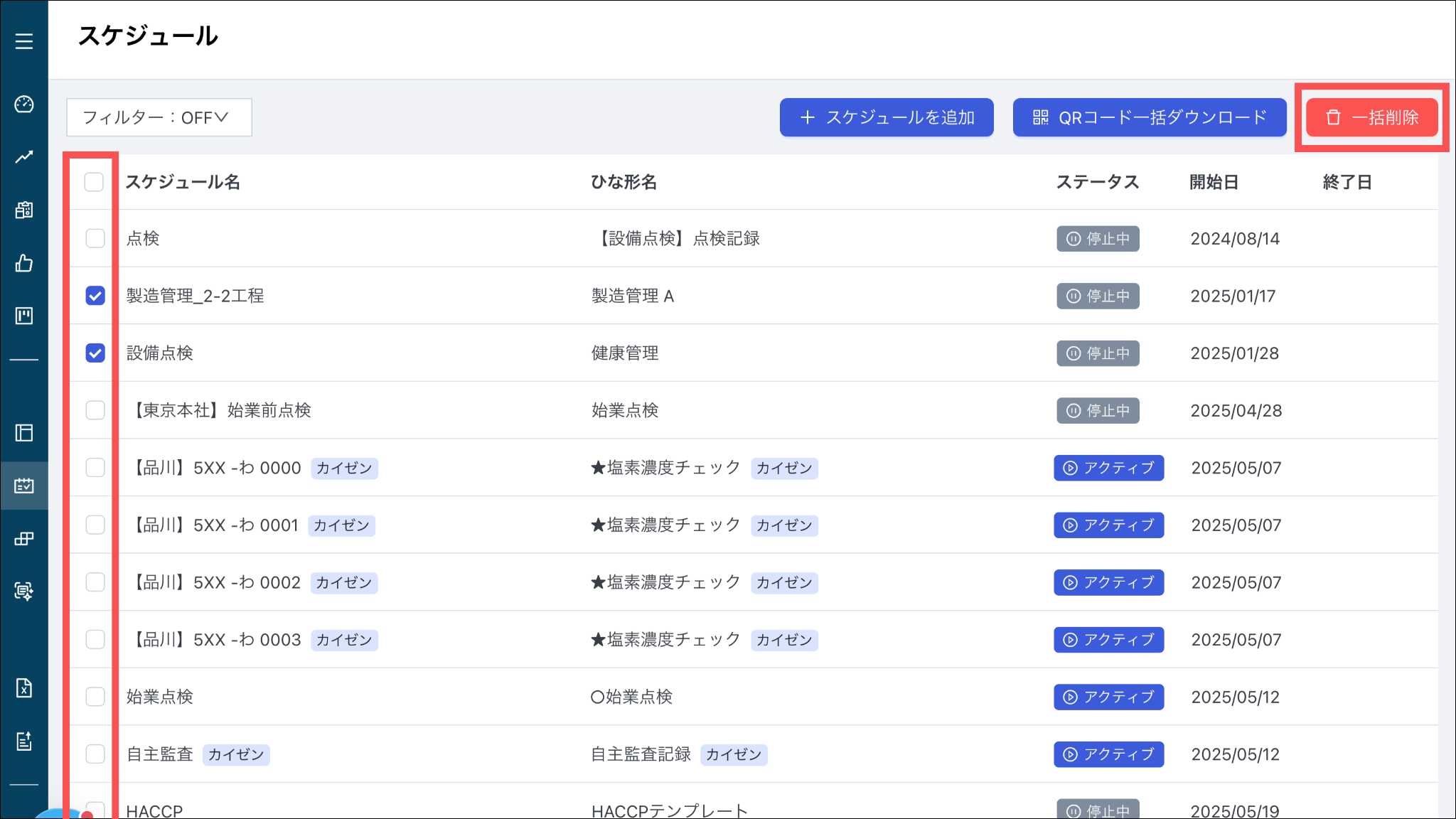Uncheck the 製造管理_2-2工程 row checkbox
Screen dimensions: 1456x819
(95, 296)
